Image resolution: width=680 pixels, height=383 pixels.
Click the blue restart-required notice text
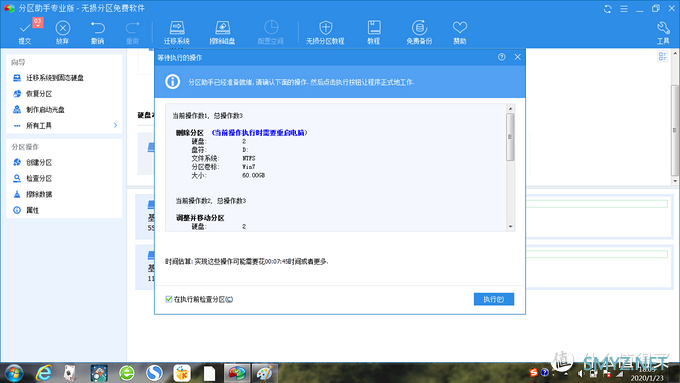(259, 133)
